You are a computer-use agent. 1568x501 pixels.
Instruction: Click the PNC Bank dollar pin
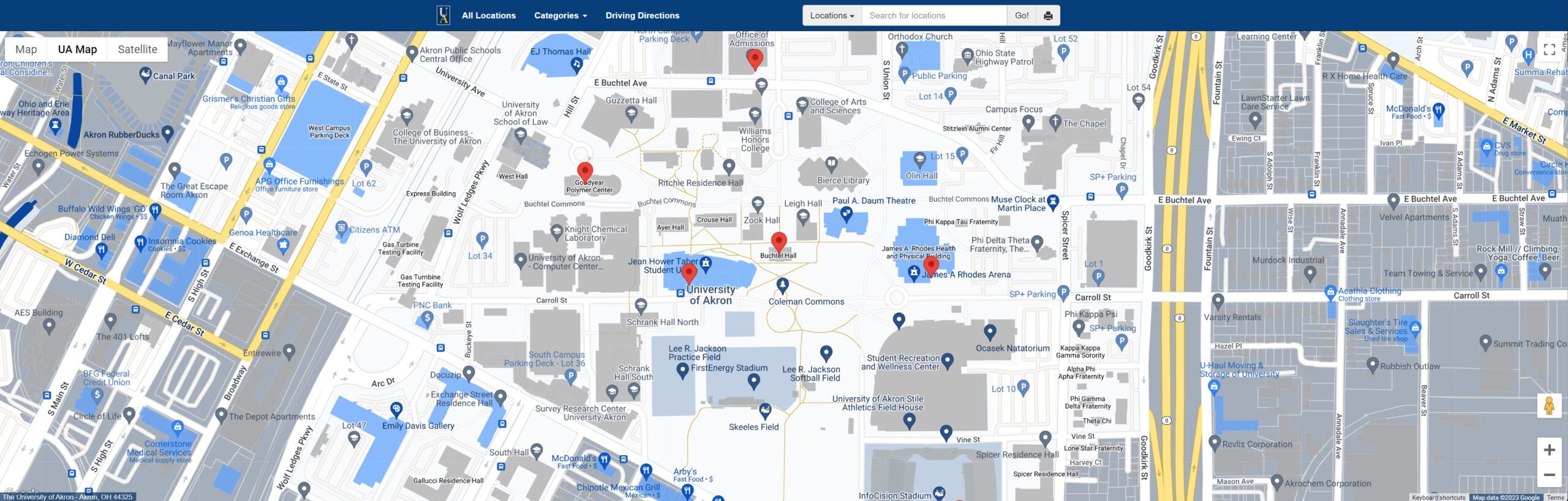tap(427, 318)
